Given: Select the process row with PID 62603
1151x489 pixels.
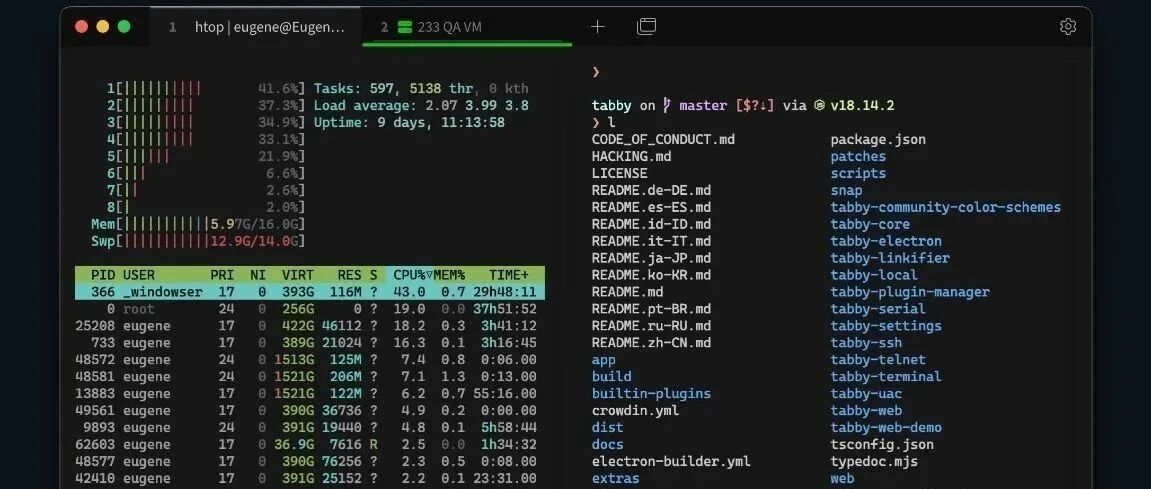Looking at the screenshot, I should click(310, 443).
